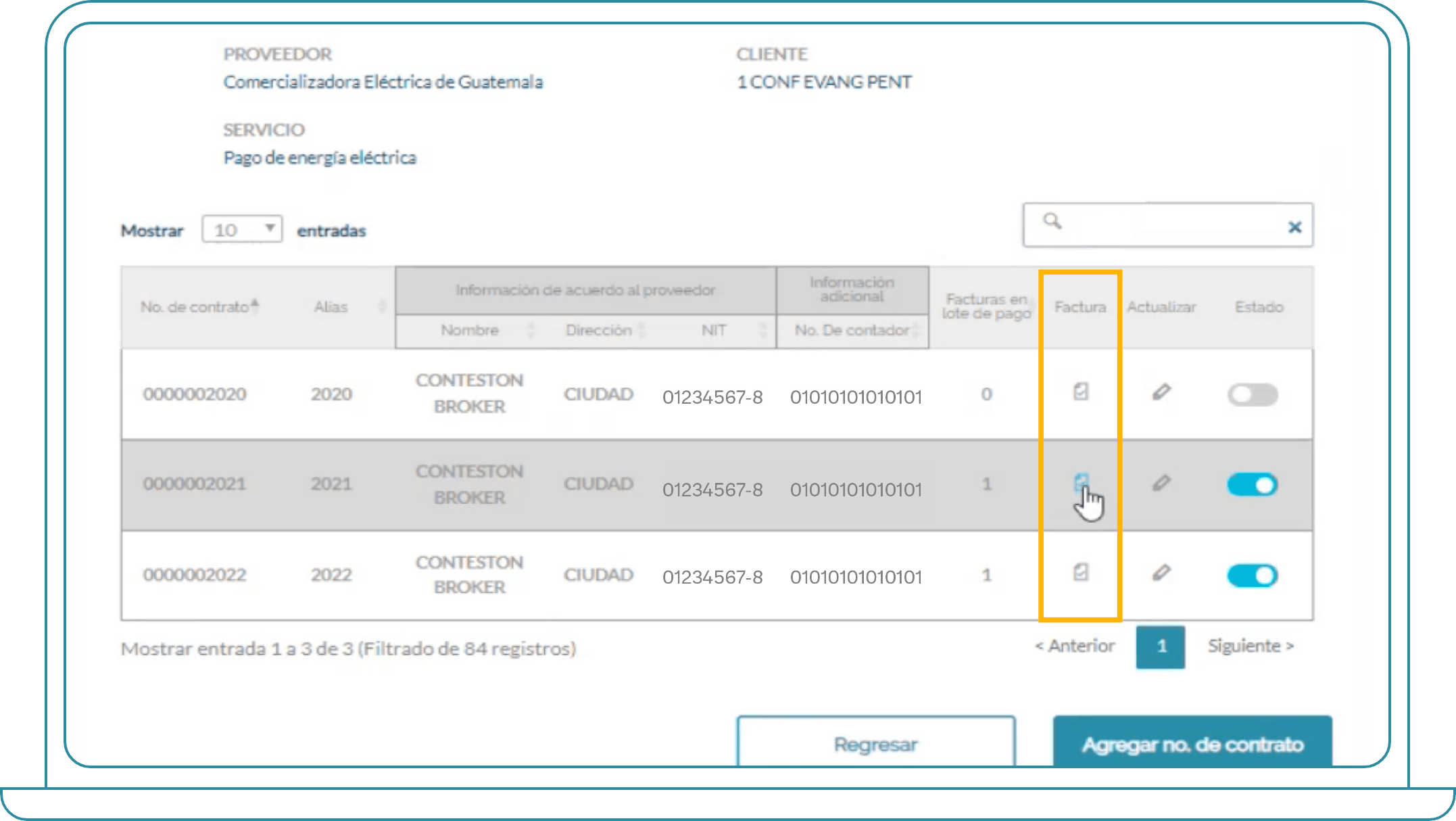Image resolution: width=1456 pixels, height=821 pixels.
Task: Click the edit pencil for contract 0000002020
Action: 1161,392
